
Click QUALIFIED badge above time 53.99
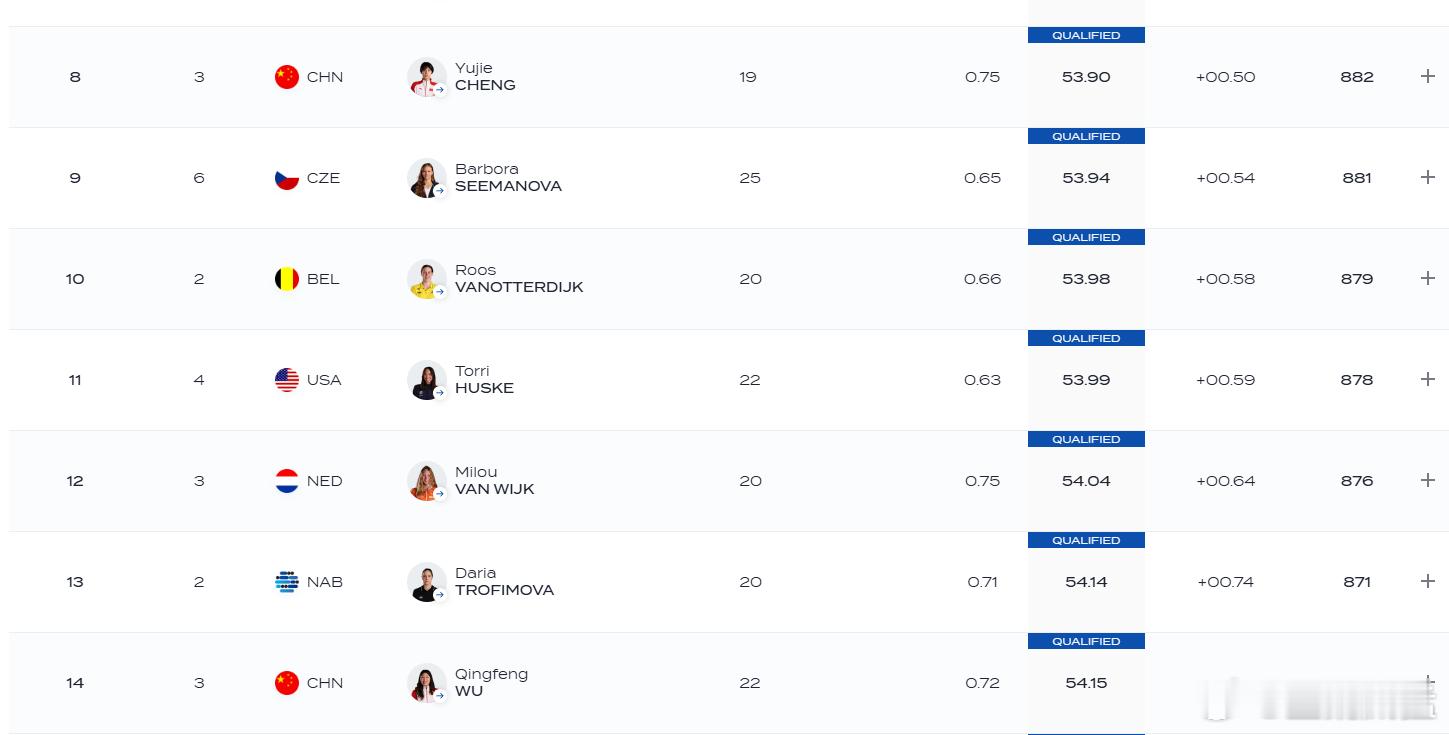point(1086,338)
